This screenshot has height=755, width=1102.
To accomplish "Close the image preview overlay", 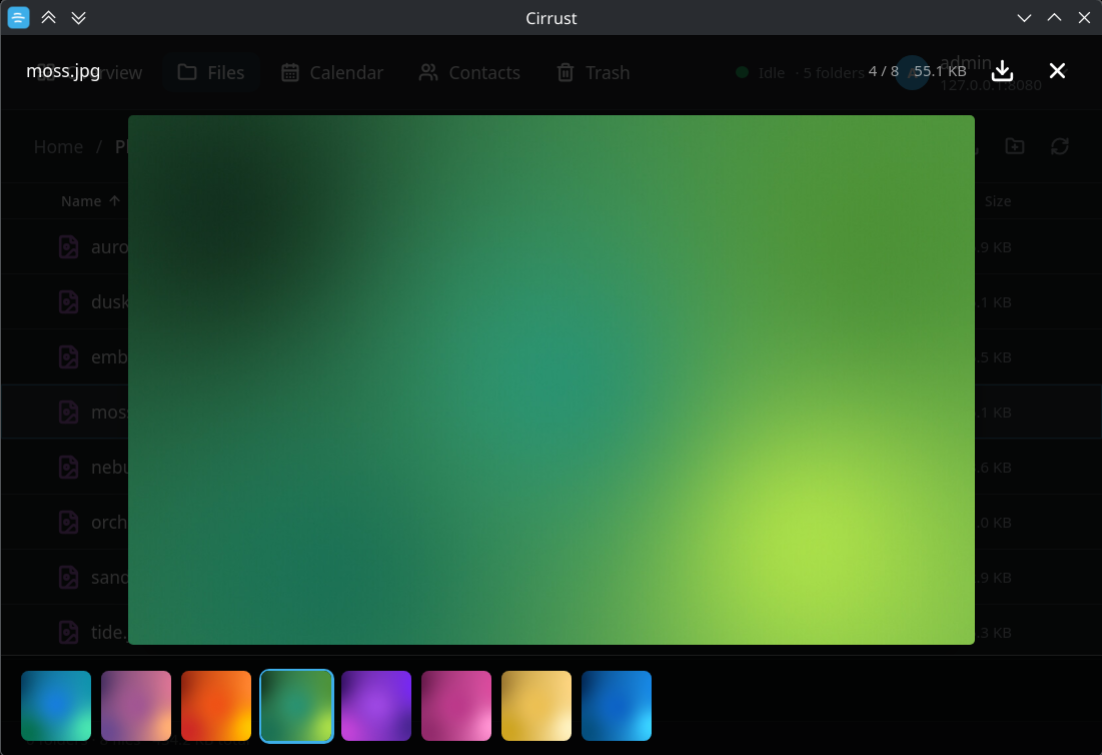I will tap(1057, 71).
